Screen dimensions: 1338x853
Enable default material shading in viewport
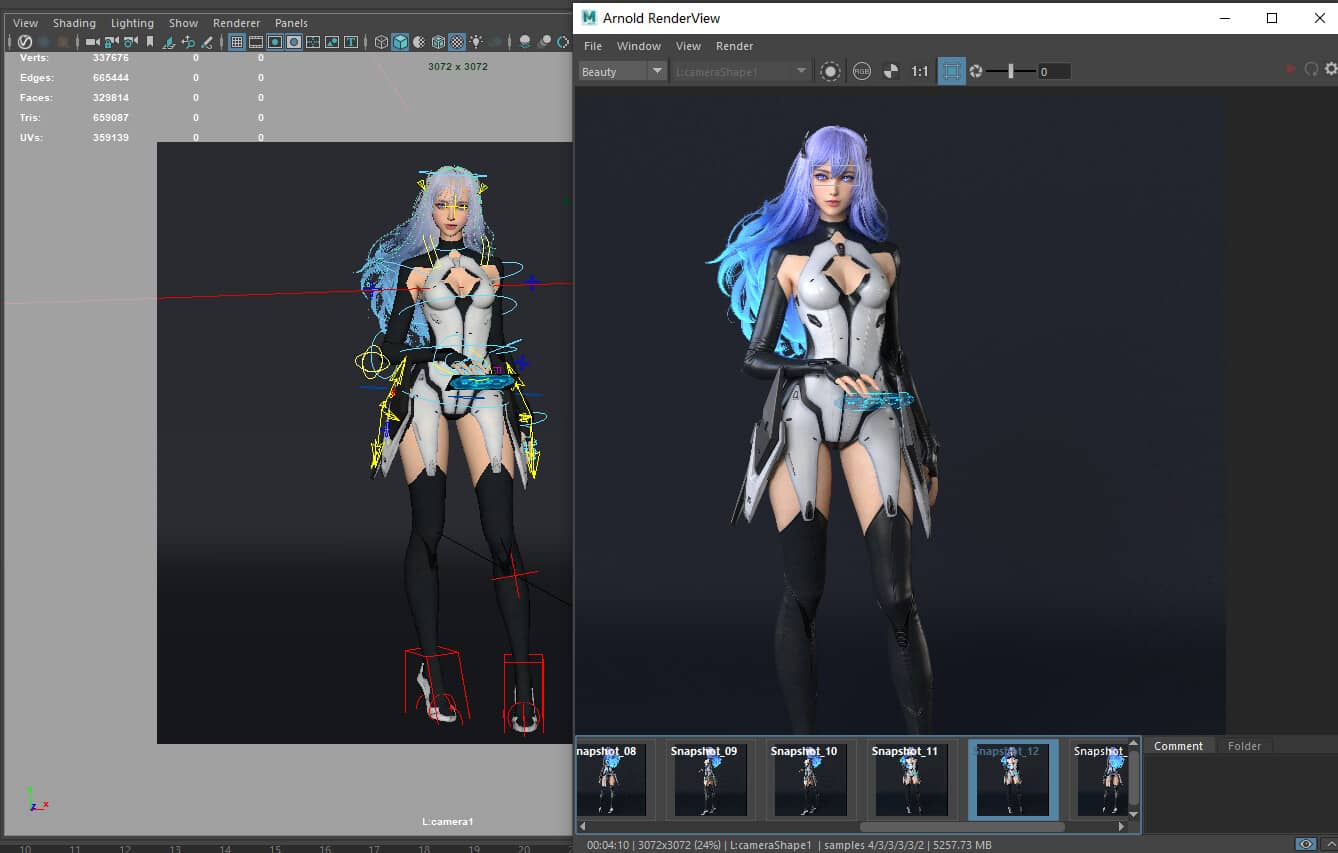[418, 42]
